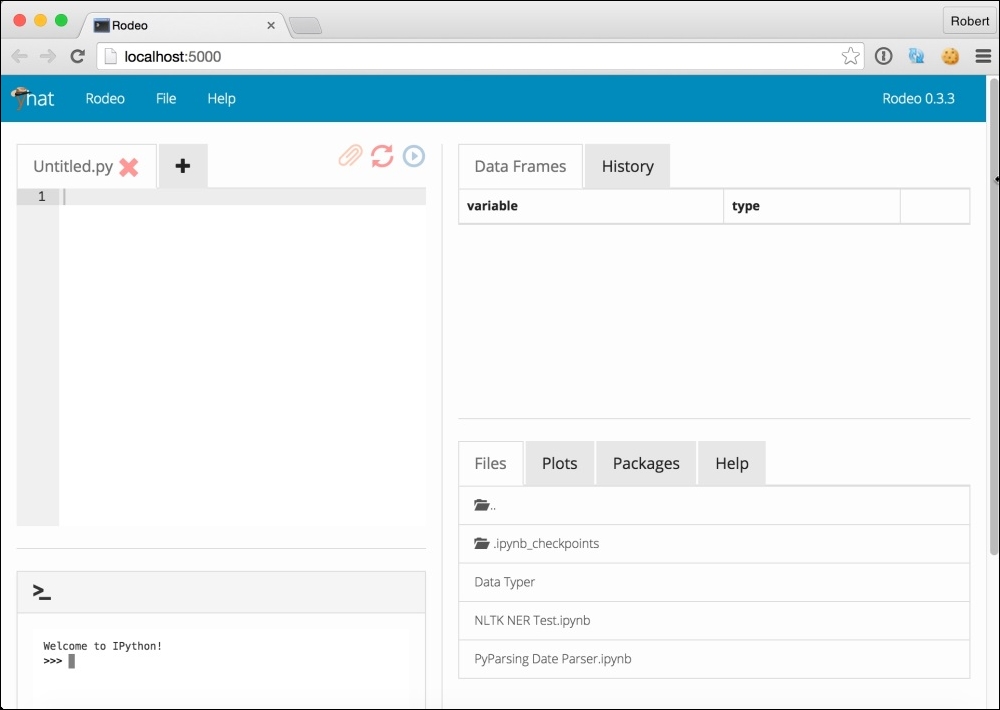Navigate up to the parent folder

pos(485,506)
